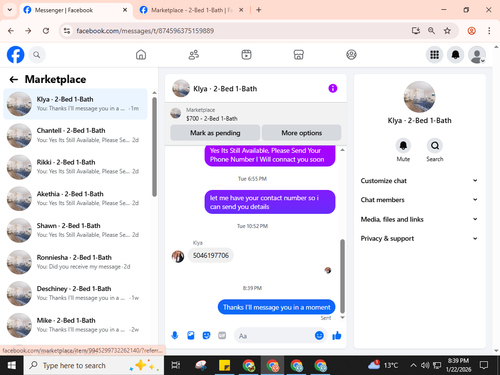Screen dimensions: 500x375
Task: Click large profile picture in right panel
Action: coord(419,97)
